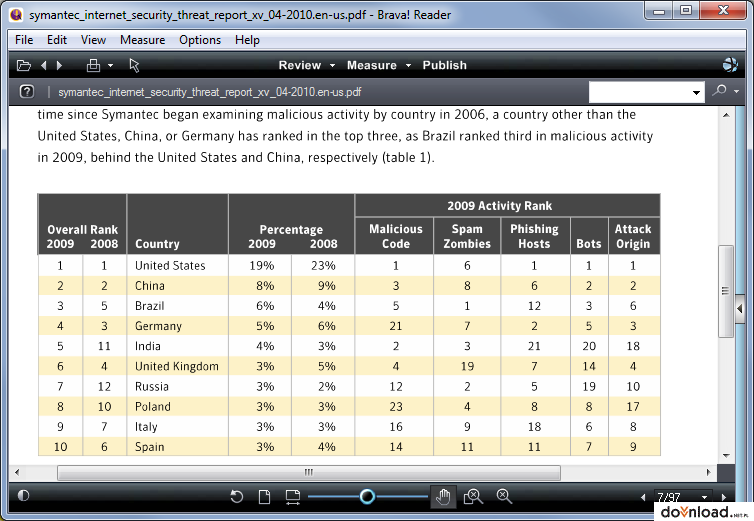
Task: Click the fit width icon
Action: coord(292,497)
